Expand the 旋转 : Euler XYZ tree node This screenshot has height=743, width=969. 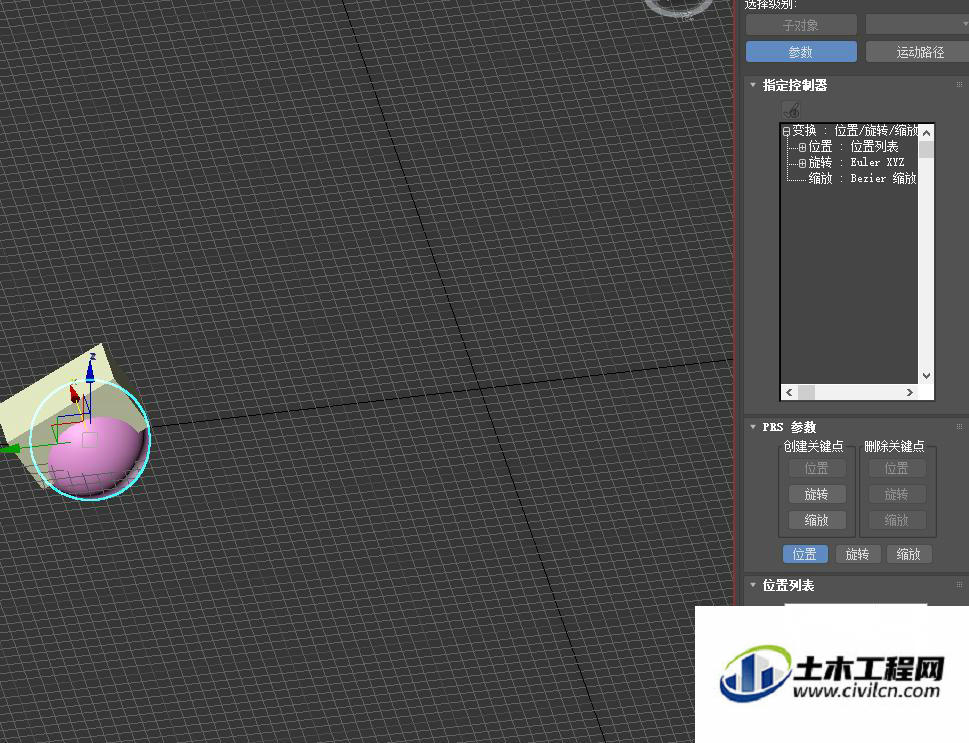802,163
